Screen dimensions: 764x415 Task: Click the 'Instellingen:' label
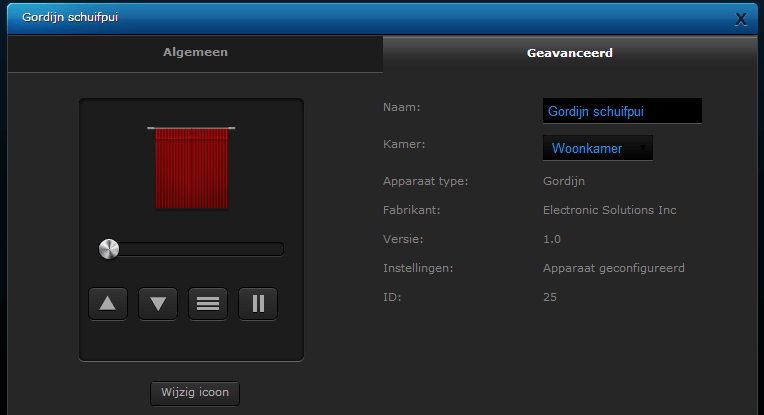tap(418, 268)
